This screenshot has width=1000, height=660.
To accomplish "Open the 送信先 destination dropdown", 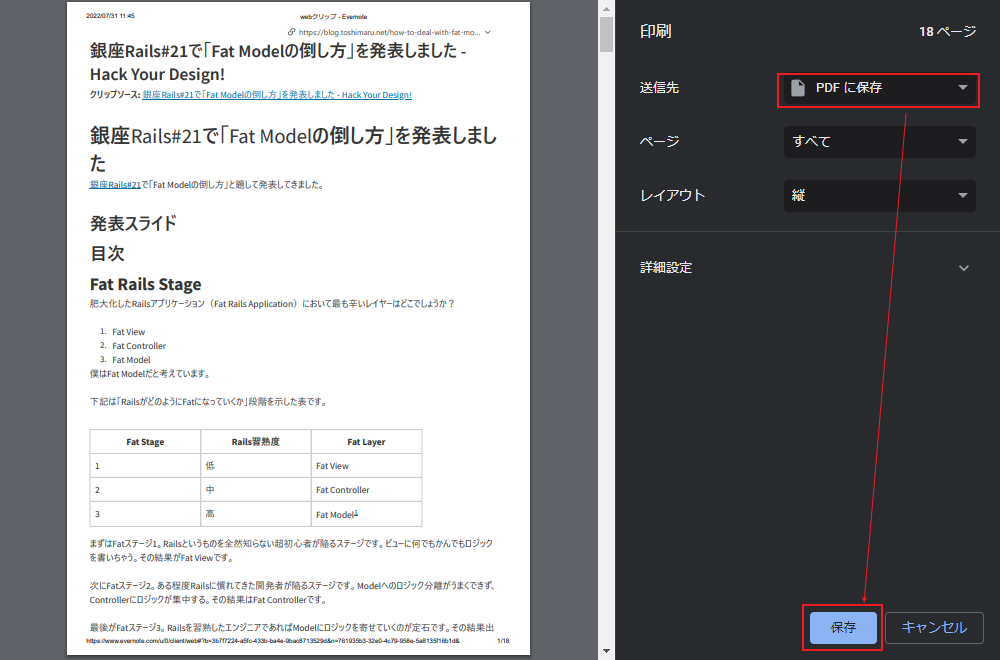I will [x=879, y=88].
